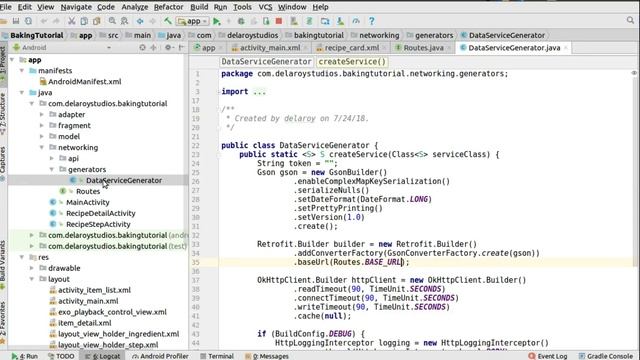The image size is (640, 360).
Task: Open the Android Profiler tool window
Action: tap(160, 356)
